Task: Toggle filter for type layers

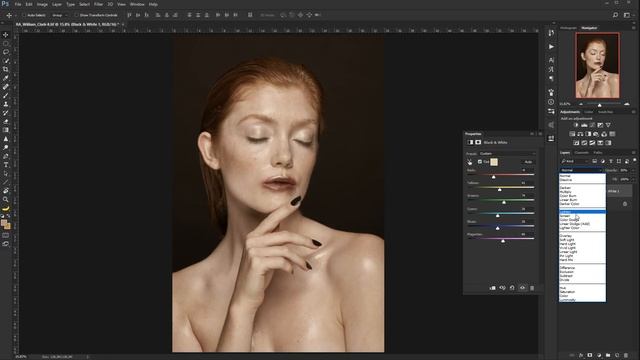Action: coord(611,162)
